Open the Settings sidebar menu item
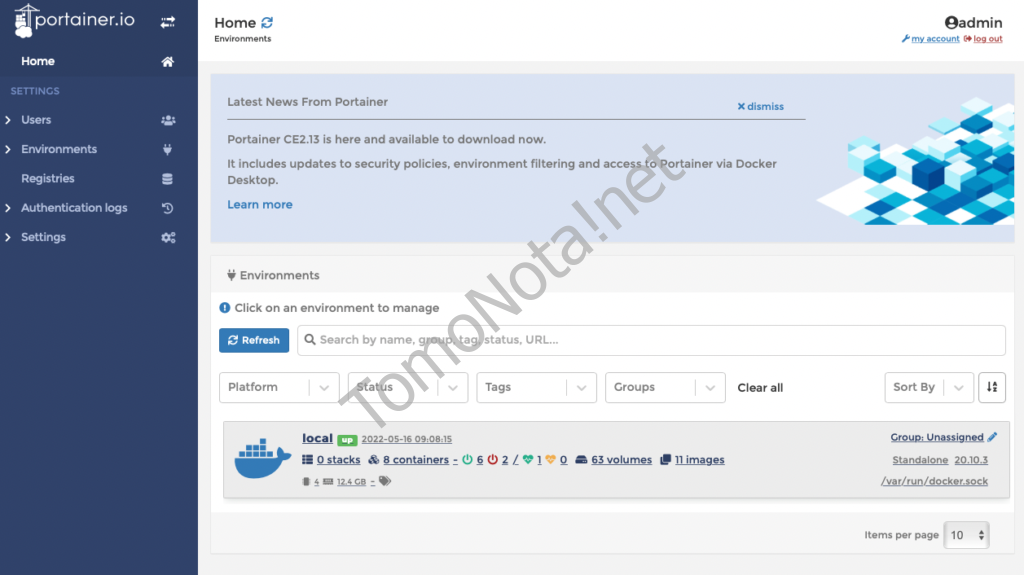This screenshot has height=575, width=1024. [43, 238]
